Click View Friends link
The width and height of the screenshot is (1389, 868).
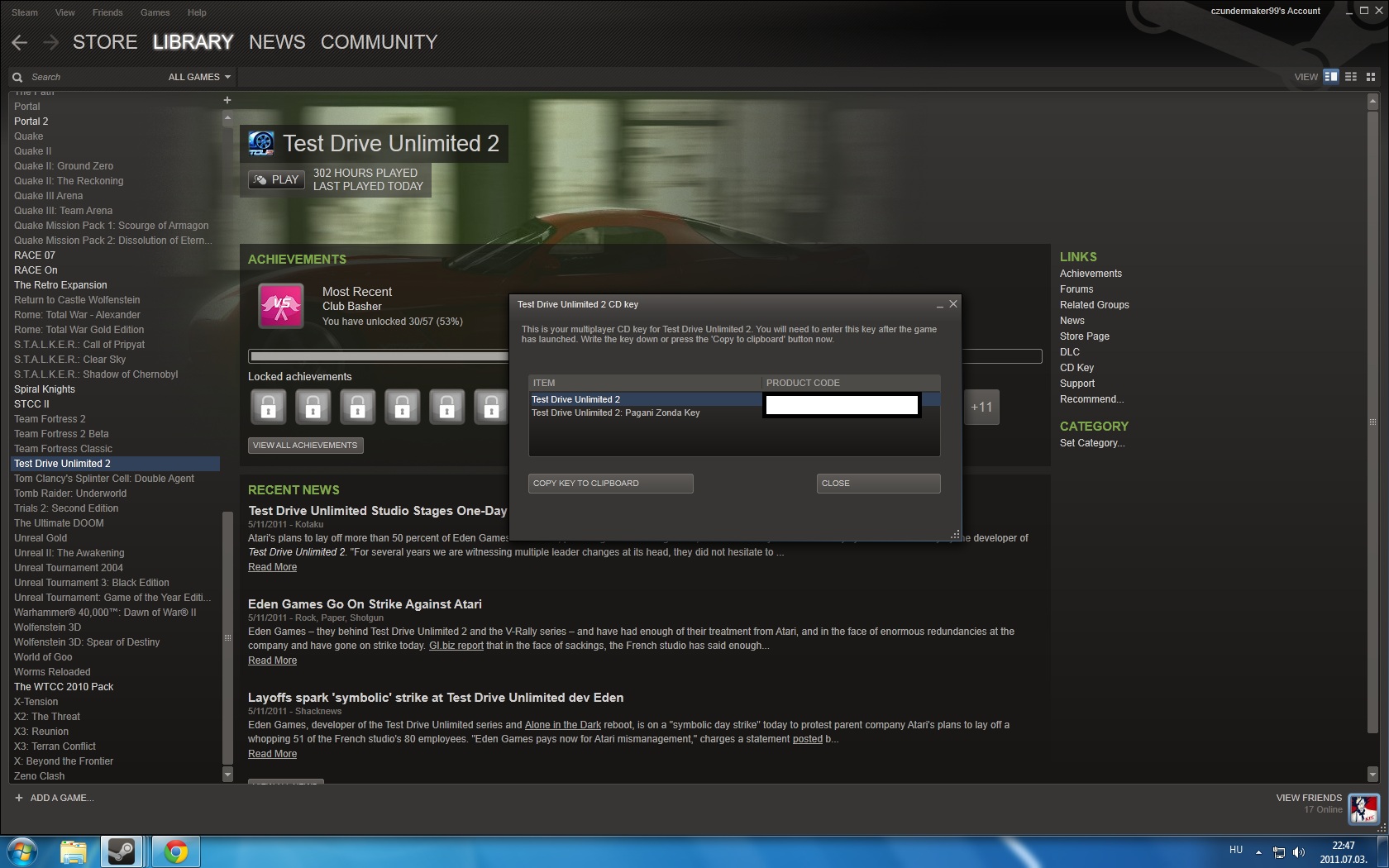1309,798
